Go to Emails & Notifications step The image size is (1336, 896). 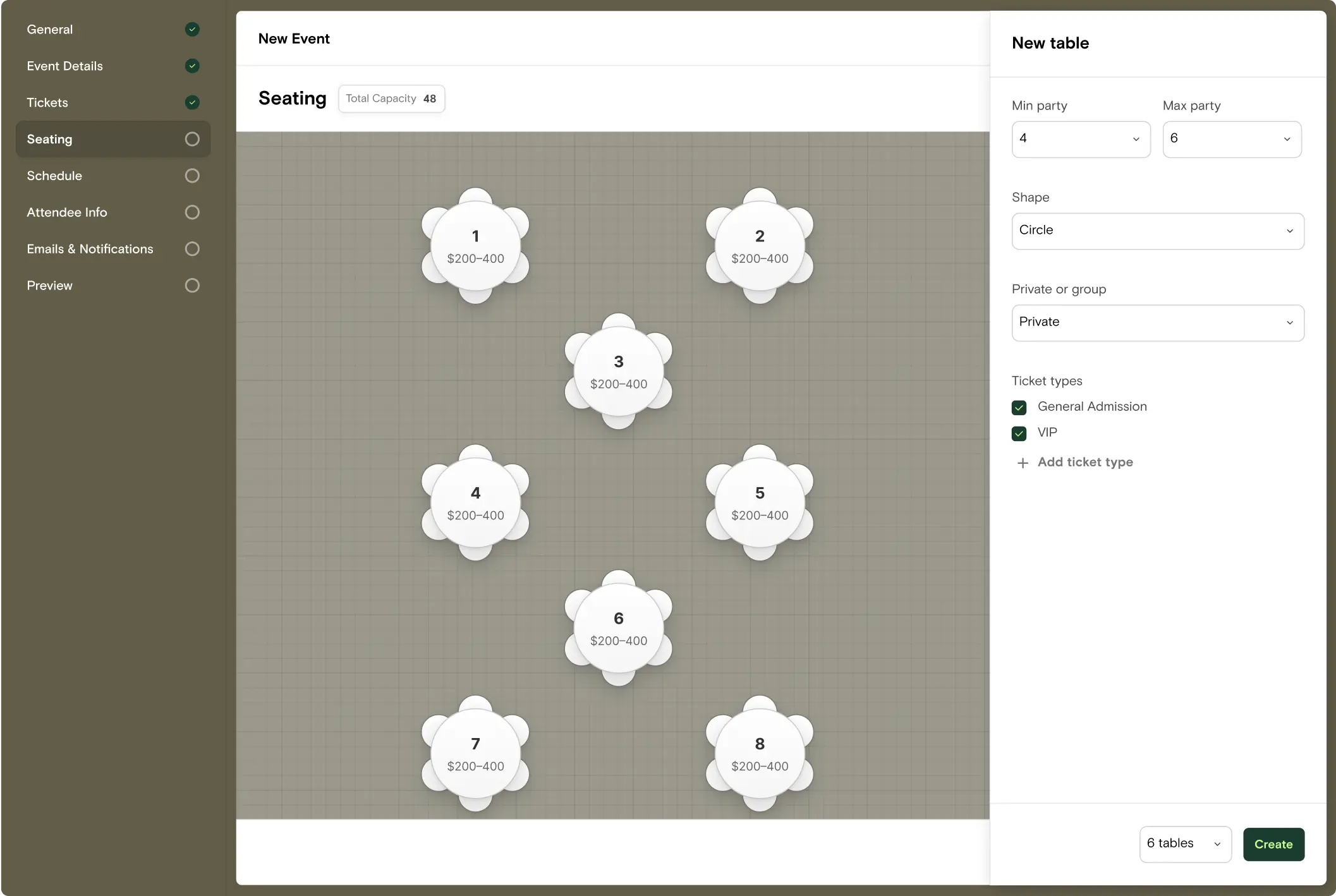coord(90,249)
